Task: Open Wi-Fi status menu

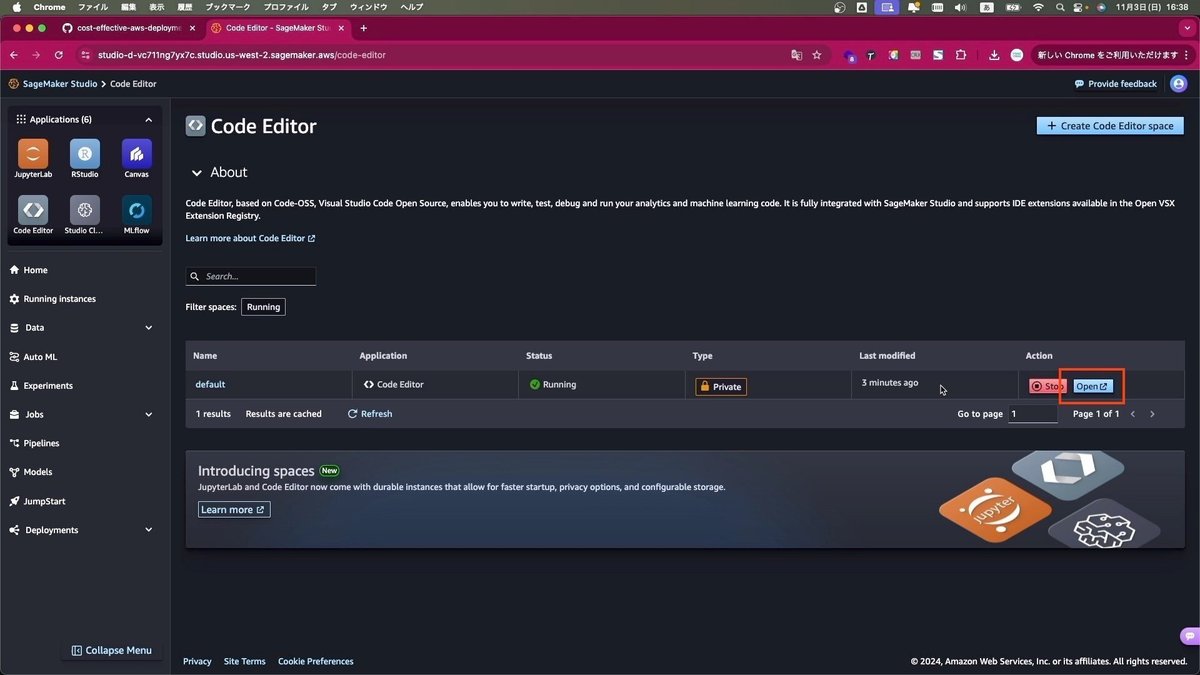Action: click(x=1038, y=7)
